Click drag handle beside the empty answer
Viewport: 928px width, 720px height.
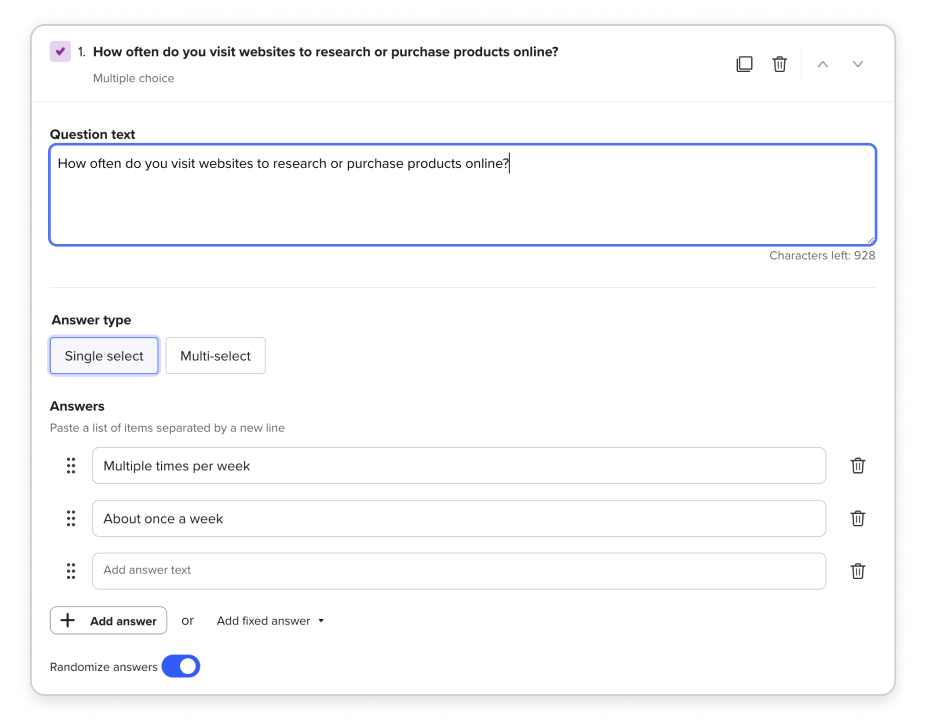pos(71,571)
